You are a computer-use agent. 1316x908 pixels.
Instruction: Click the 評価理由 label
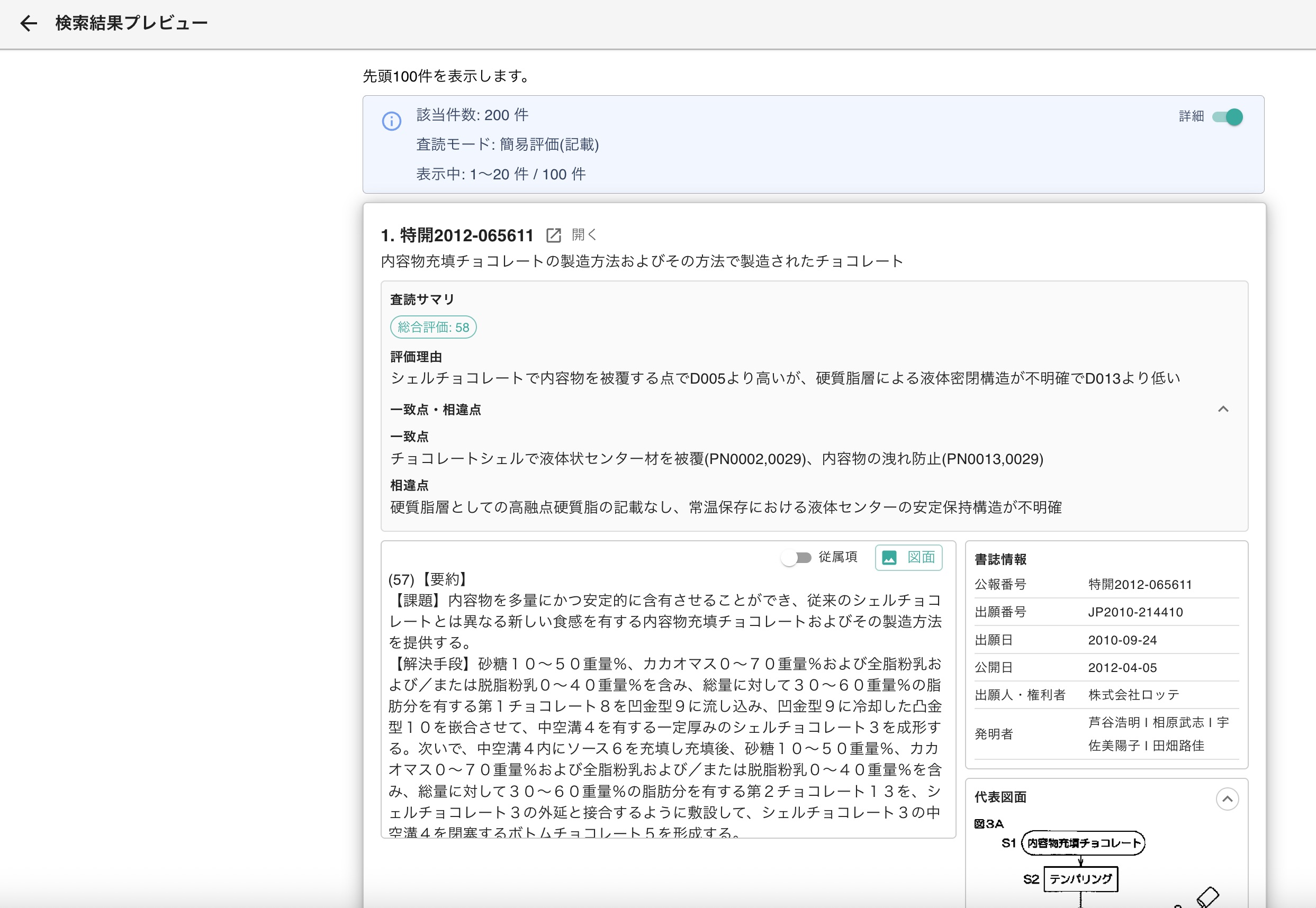pos(416,357)
